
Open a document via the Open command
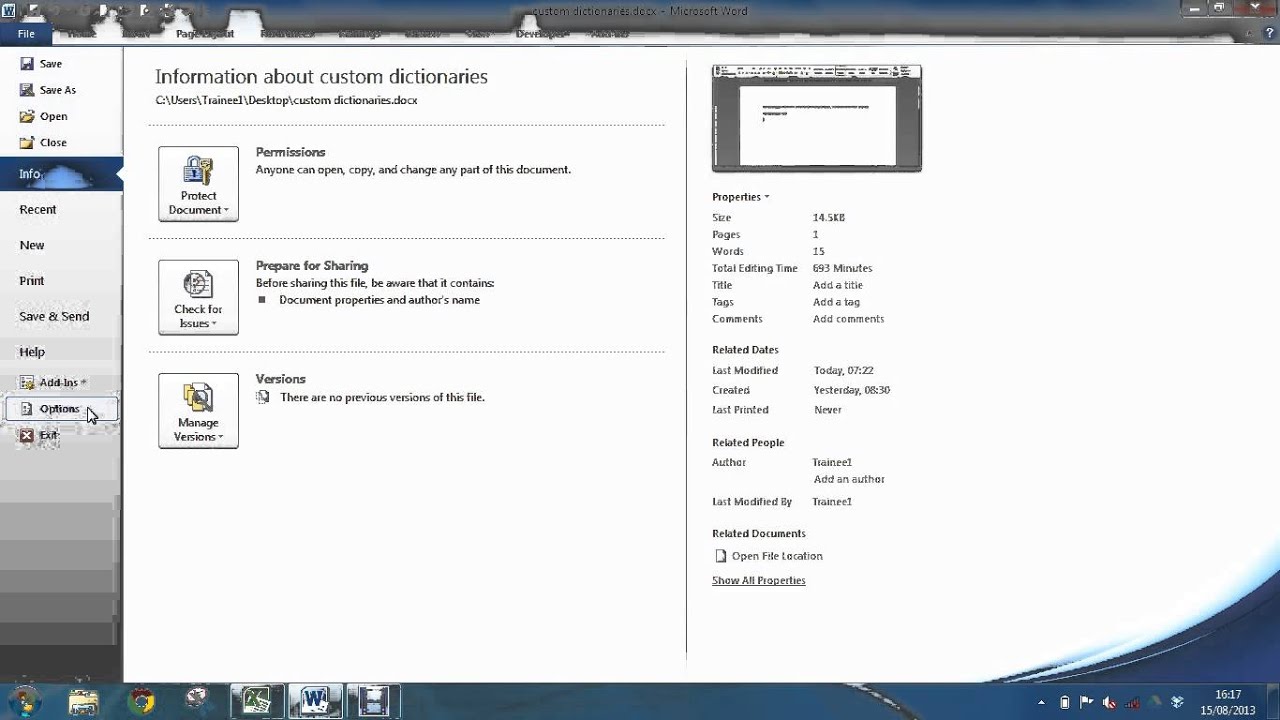43,116
